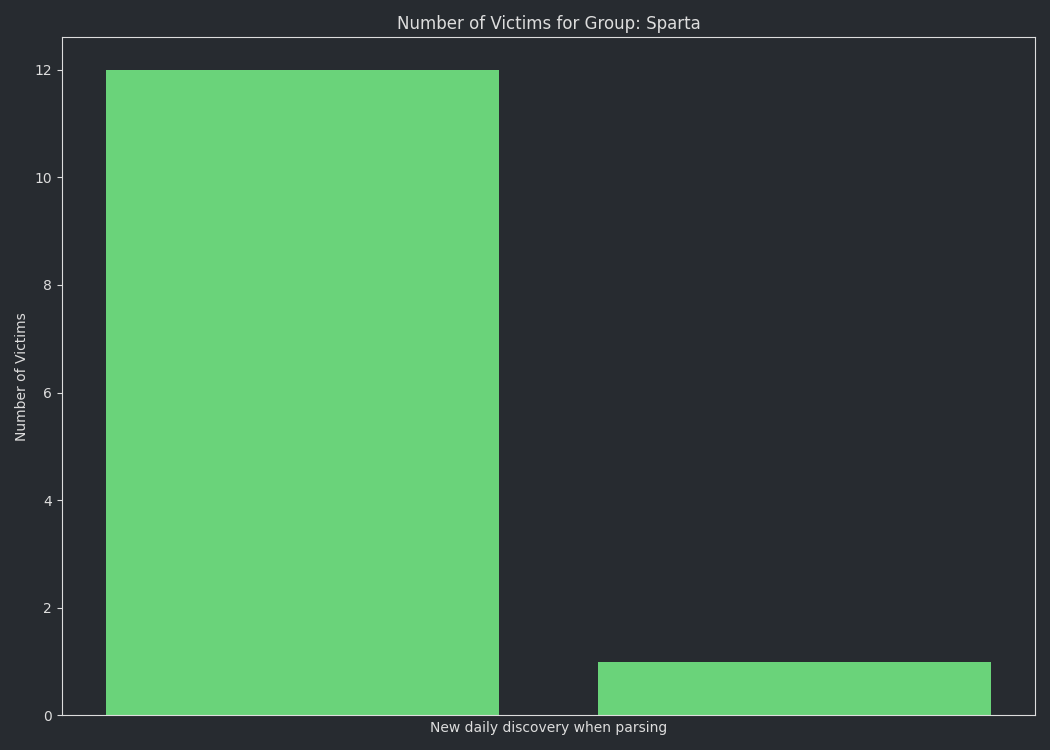Image resolution: width=1050 pixels, height=750 pixels.
Task: Select the tall bar reaching 12 victims
Action: [303, 392]
